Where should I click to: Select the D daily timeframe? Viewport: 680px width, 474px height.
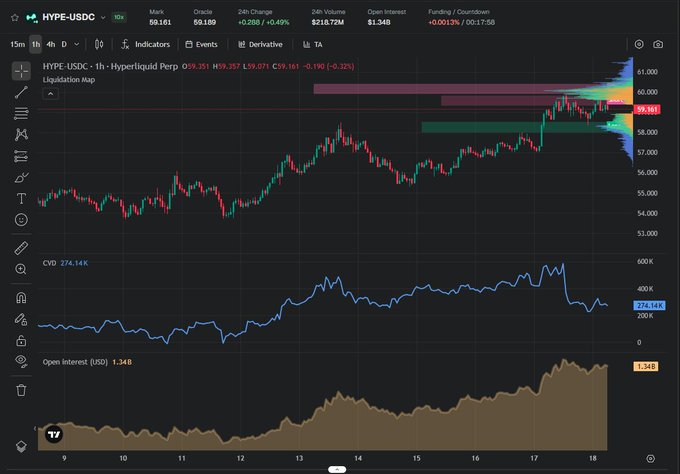64,44
